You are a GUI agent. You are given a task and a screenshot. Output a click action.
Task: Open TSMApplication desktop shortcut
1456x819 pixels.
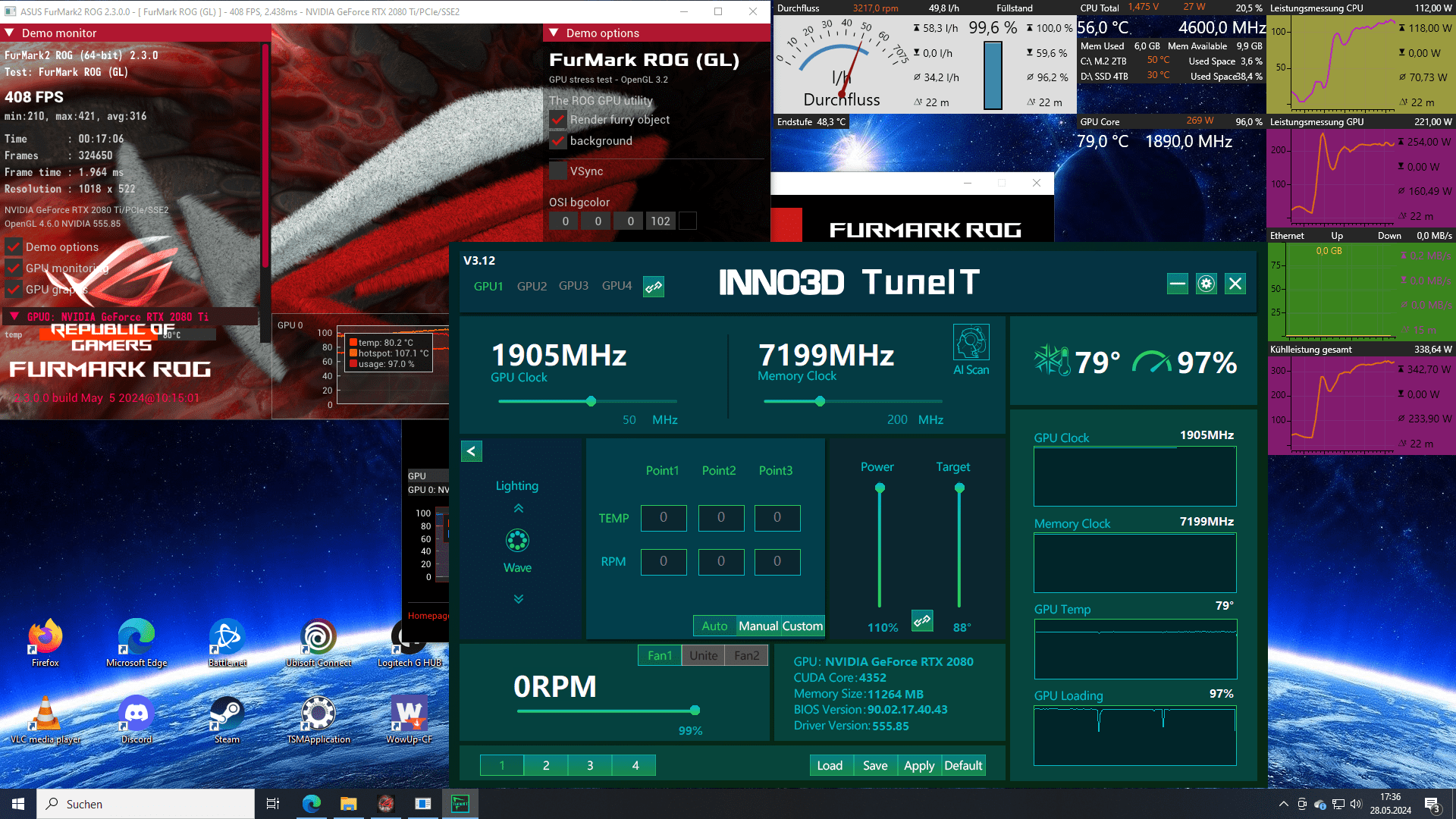(318, 720)
